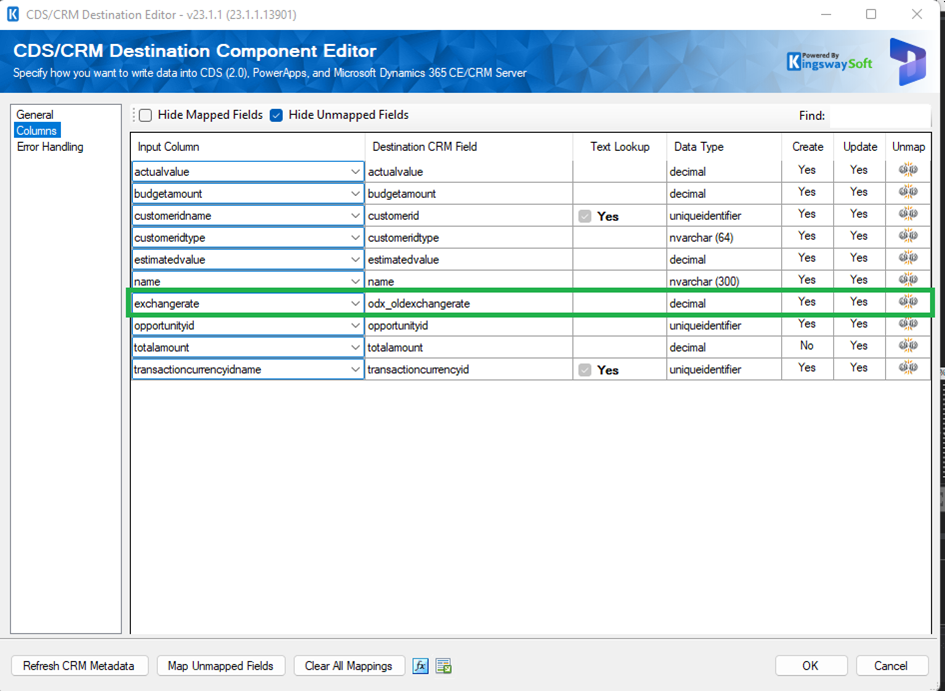Unmap the name field row

coord(908,280)
